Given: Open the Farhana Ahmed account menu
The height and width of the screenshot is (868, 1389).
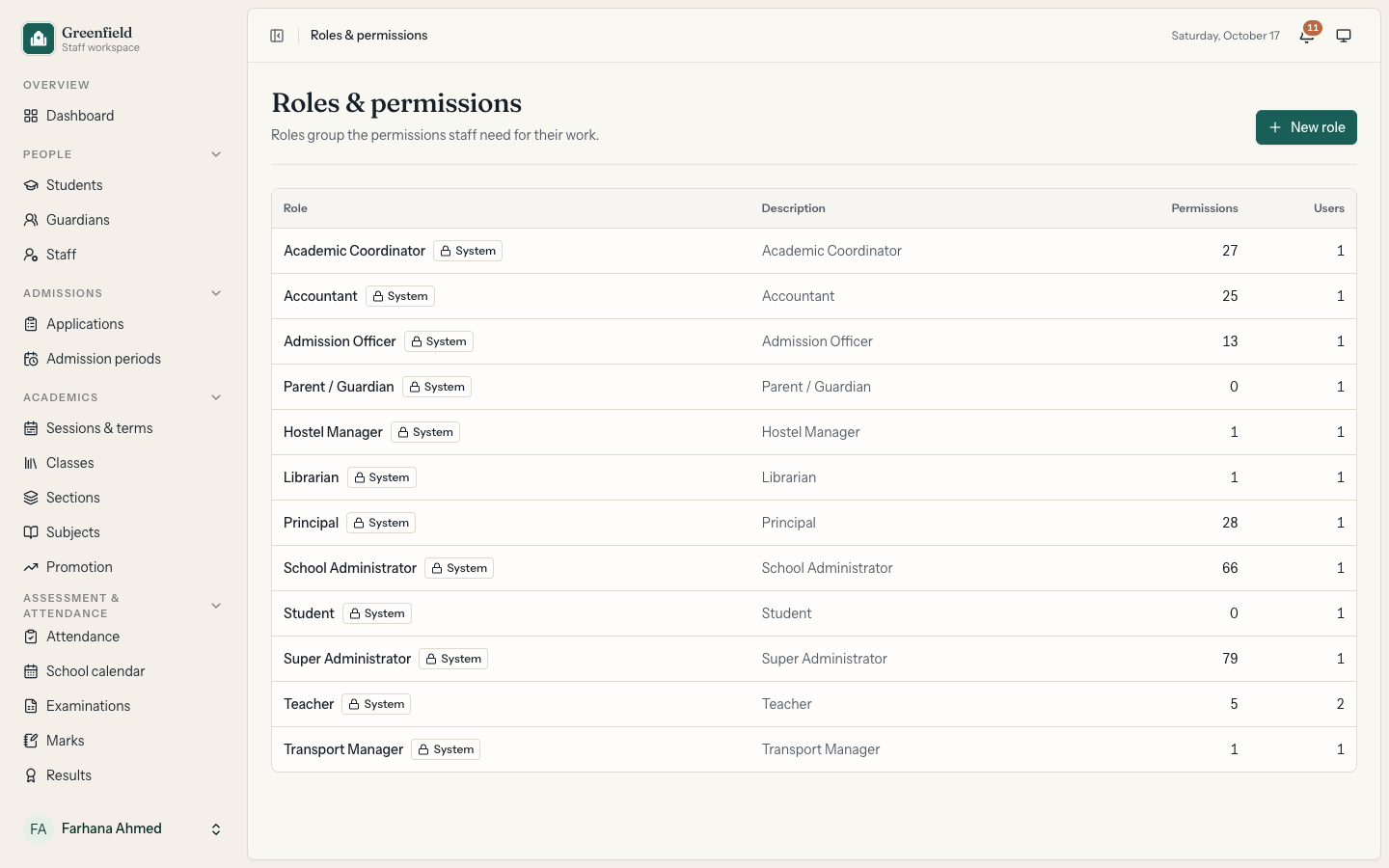Looking at the screenshot, I should point(123,828).
